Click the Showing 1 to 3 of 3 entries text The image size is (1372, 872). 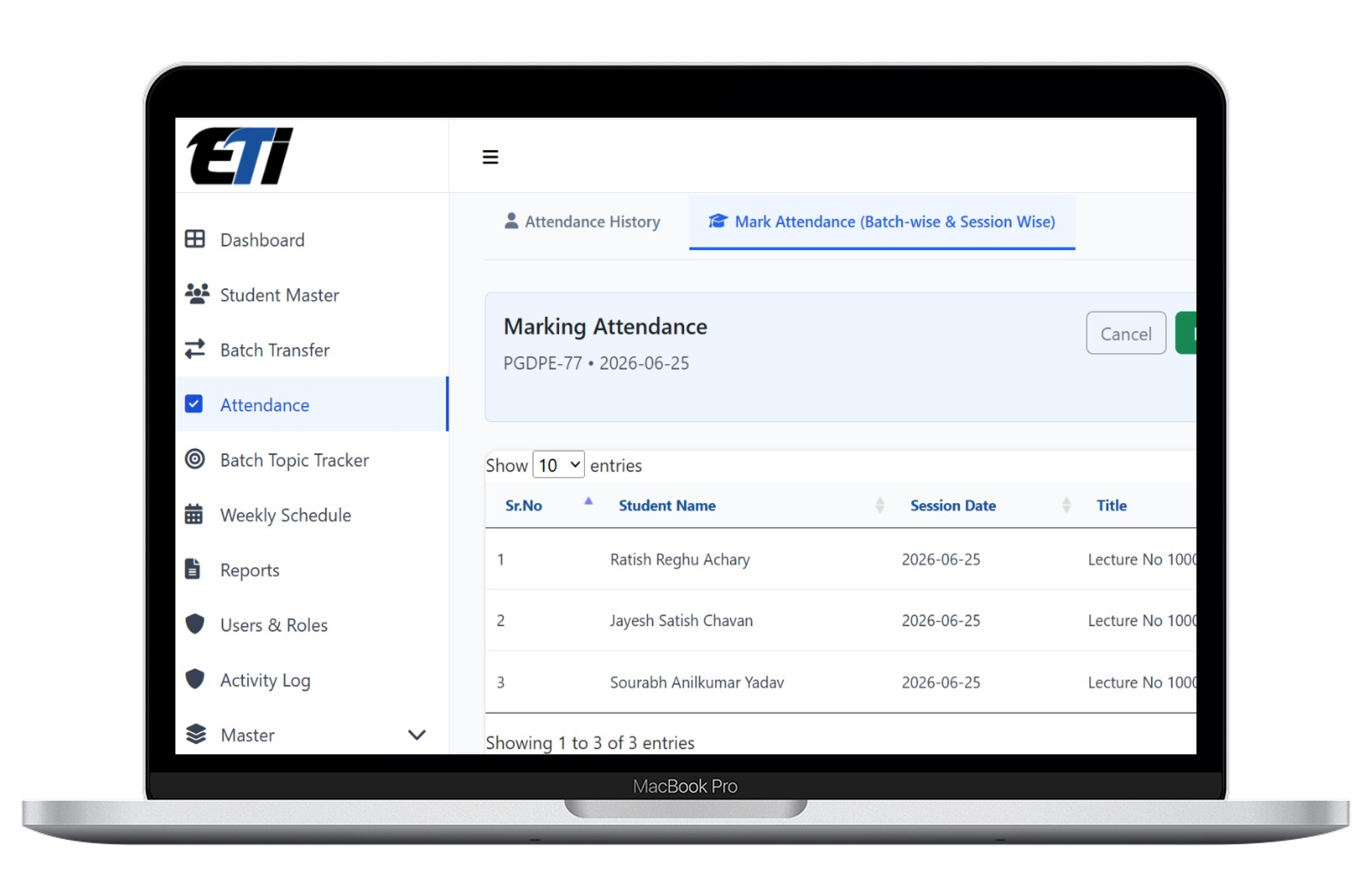[590, 743]
